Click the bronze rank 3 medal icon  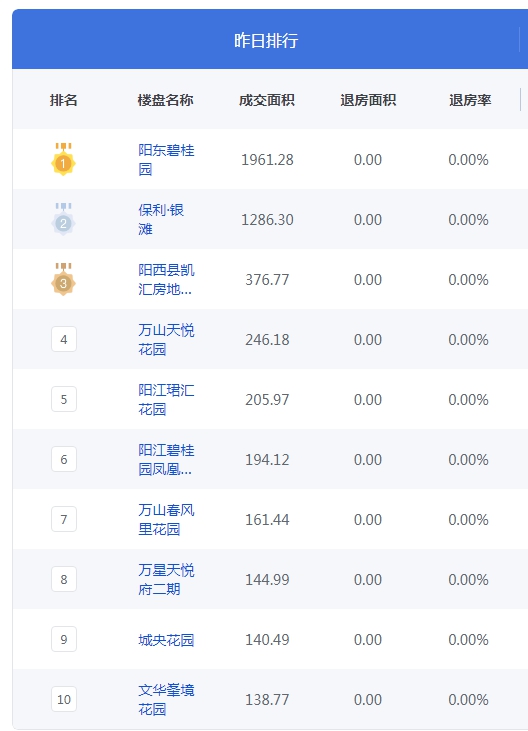[x=63, y=279]
